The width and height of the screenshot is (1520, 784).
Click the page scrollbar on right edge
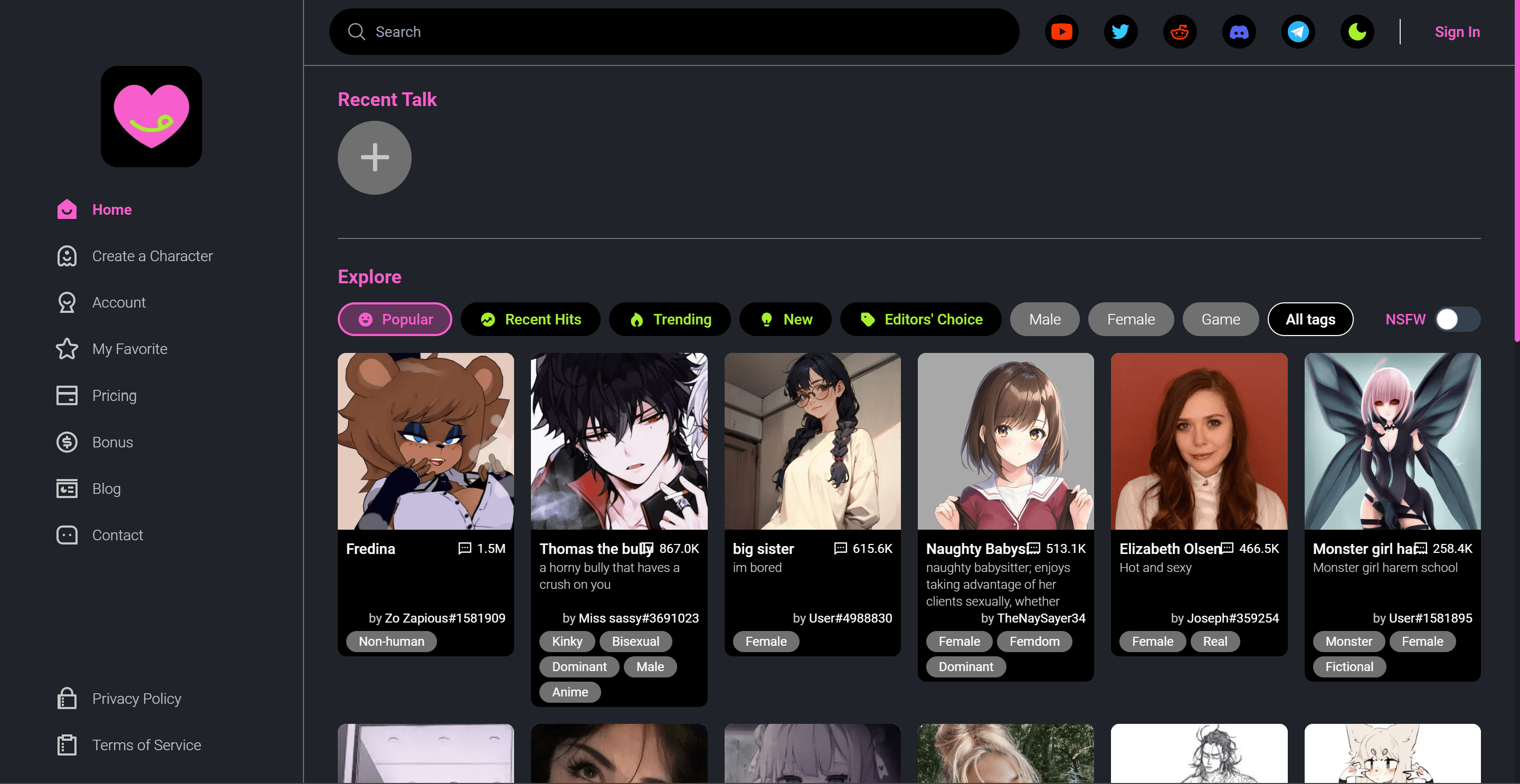(1516, 171)
